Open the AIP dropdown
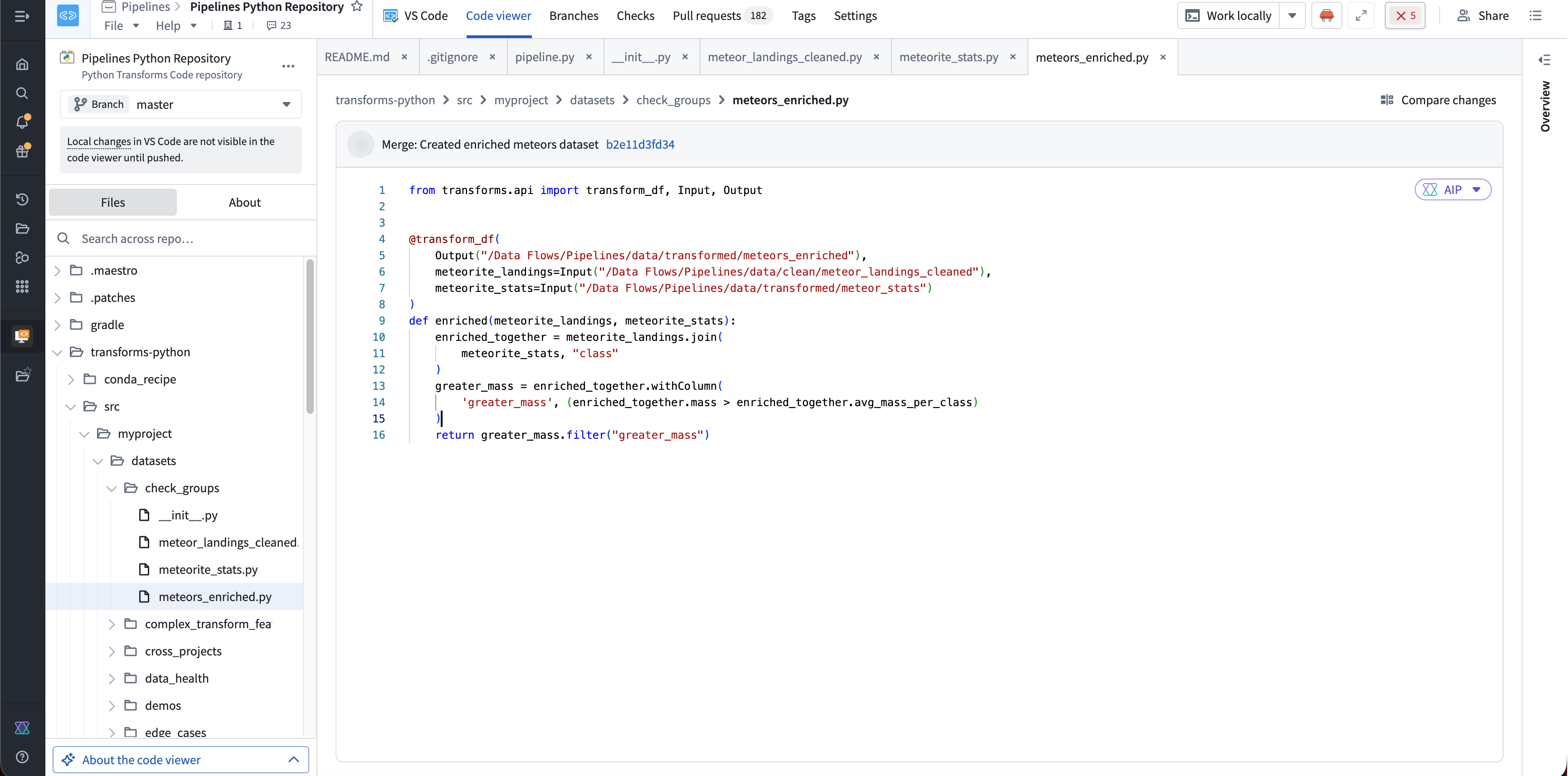This screenshot has width=1568, height=776. pyautogui.click(x=1453, y=189)
